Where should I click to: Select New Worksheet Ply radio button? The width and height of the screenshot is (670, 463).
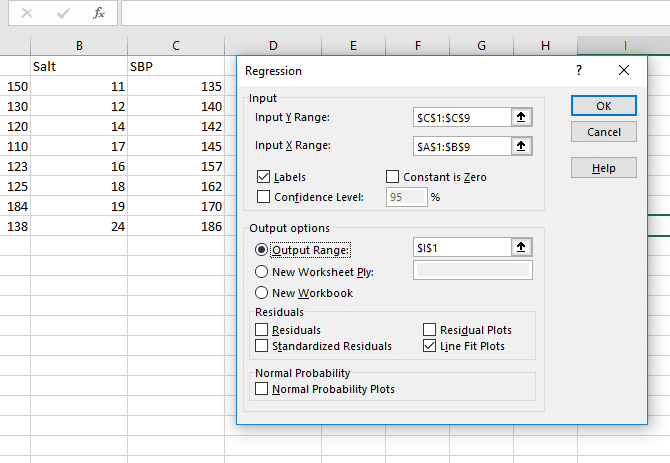click(261, 272)
